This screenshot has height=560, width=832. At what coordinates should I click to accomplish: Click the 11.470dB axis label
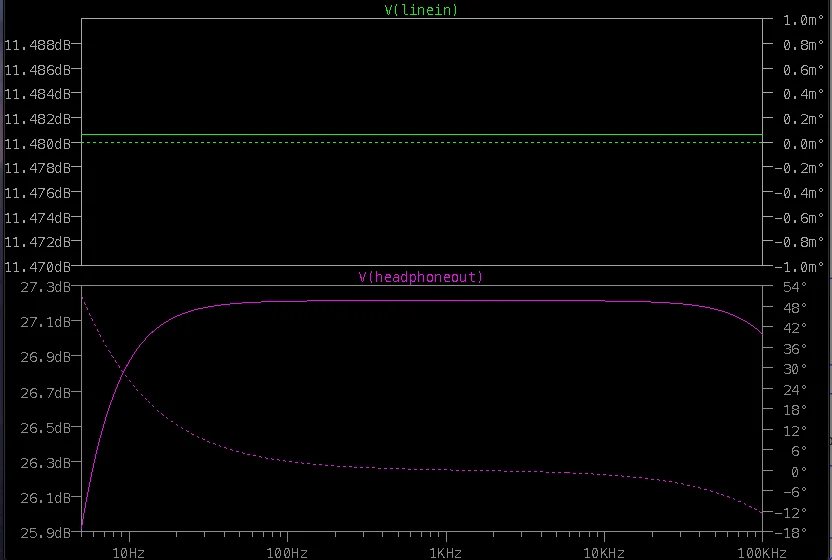[38, 266]
